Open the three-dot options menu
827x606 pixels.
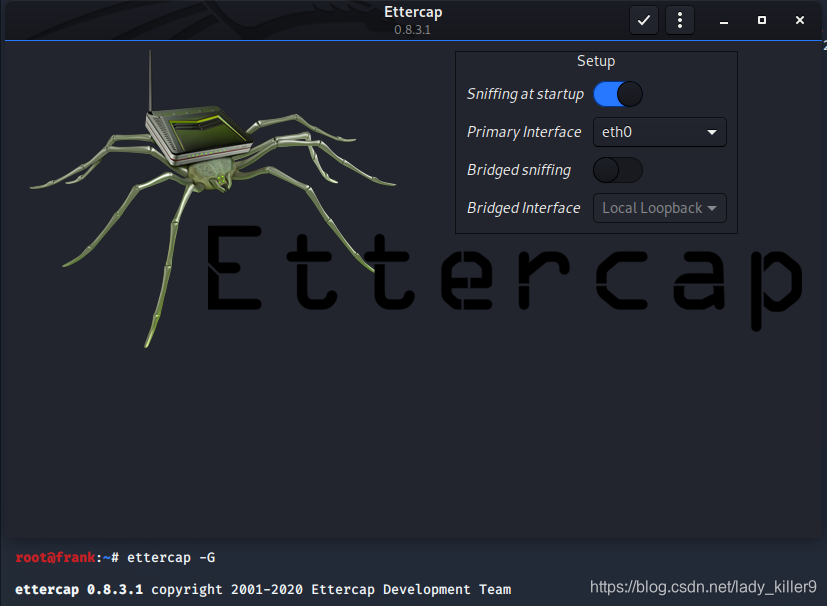coord(680,21)
